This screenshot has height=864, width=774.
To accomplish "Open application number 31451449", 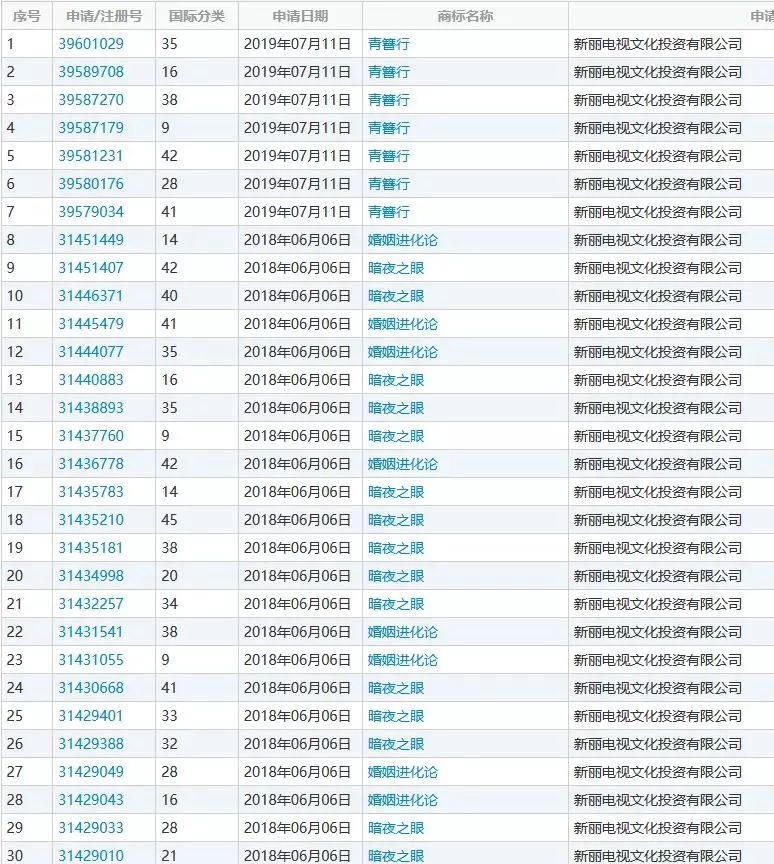I will pyautogui.click(x=91, y=240).
